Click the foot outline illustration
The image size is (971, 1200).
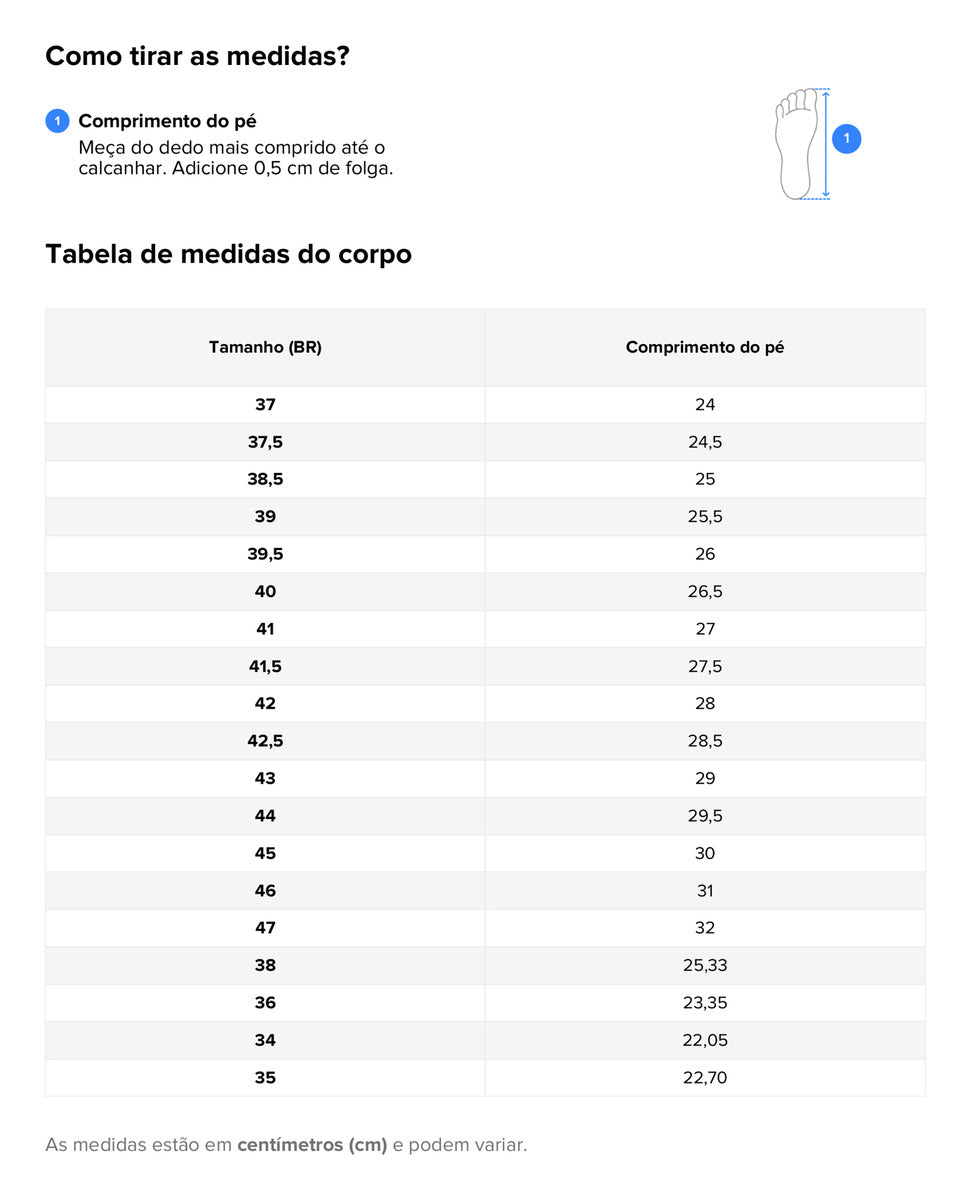[796, 144]
